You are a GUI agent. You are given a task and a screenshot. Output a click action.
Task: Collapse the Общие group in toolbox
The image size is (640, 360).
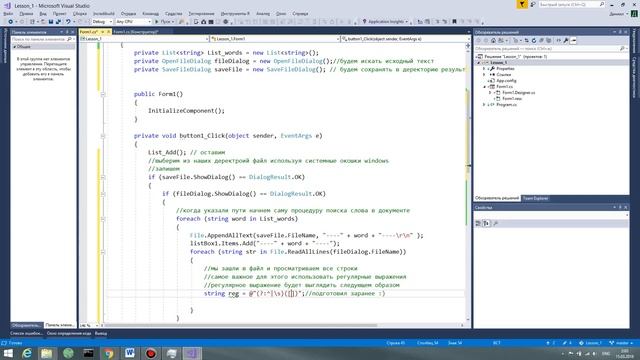[15, 47]
